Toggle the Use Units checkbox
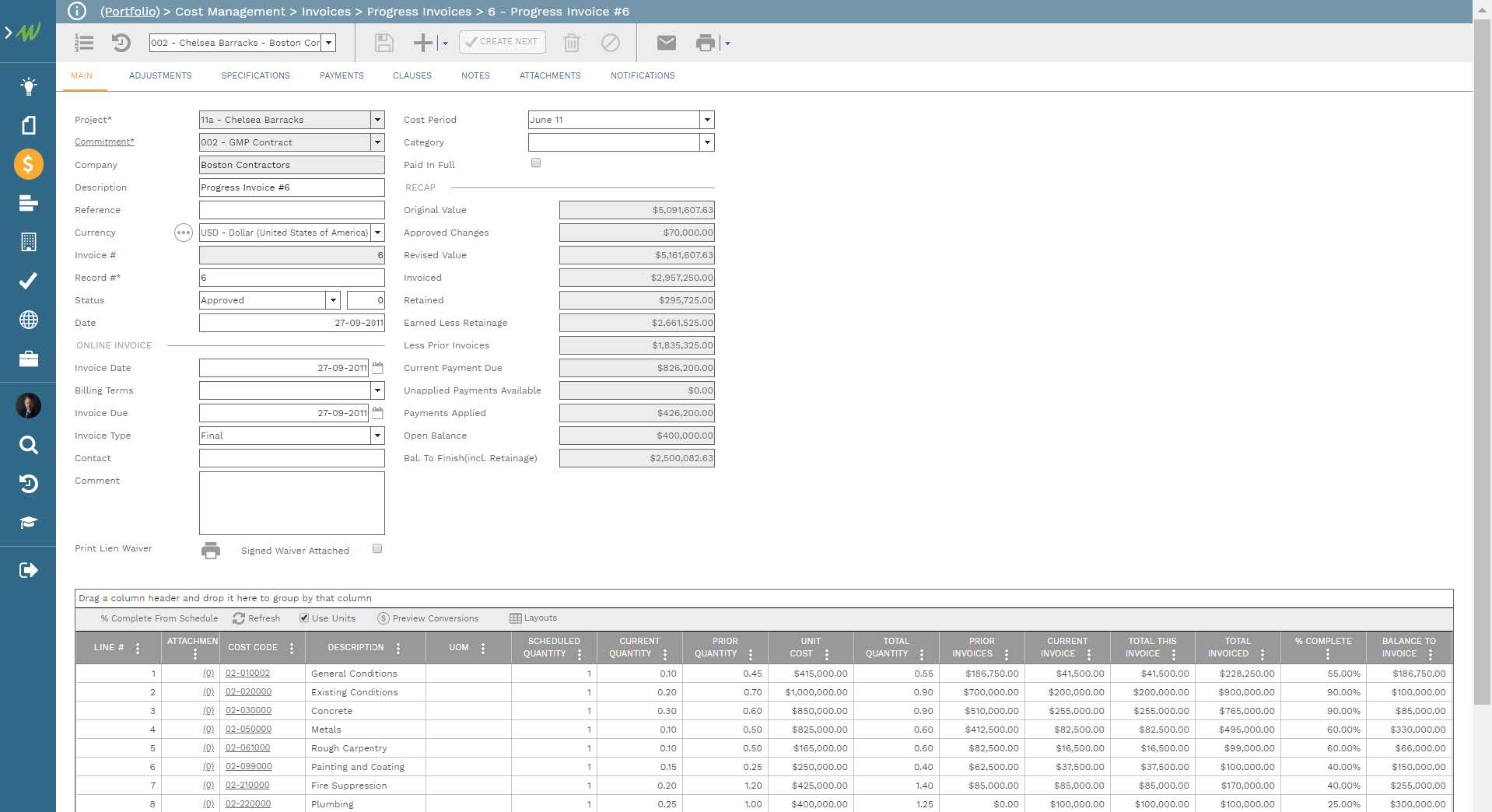The image size is (1492, 812). pos(303,618)
